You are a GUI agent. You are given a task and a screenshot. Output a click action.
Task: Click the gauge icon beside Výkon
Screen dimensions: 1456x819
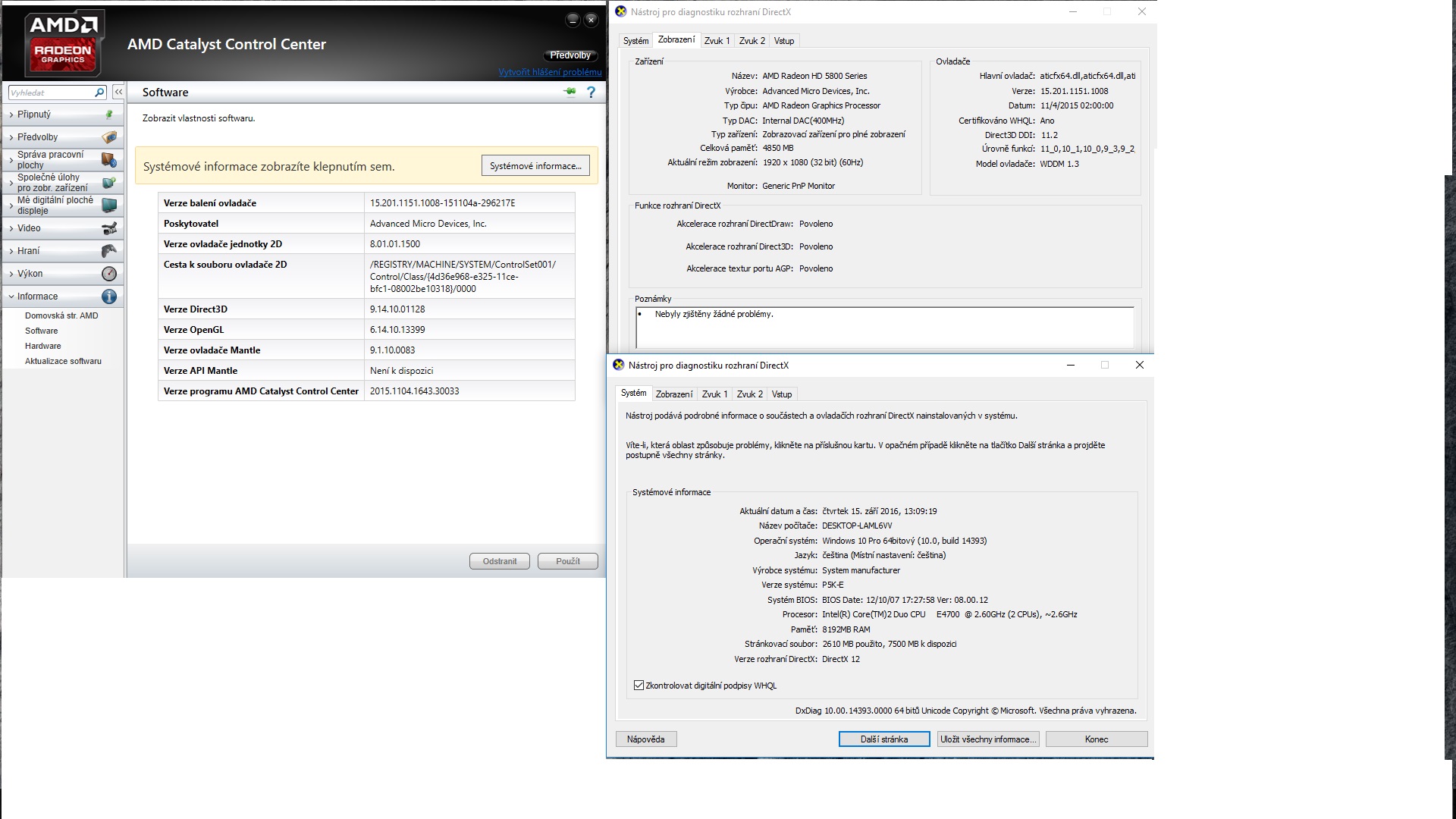[x=109, y=274]
